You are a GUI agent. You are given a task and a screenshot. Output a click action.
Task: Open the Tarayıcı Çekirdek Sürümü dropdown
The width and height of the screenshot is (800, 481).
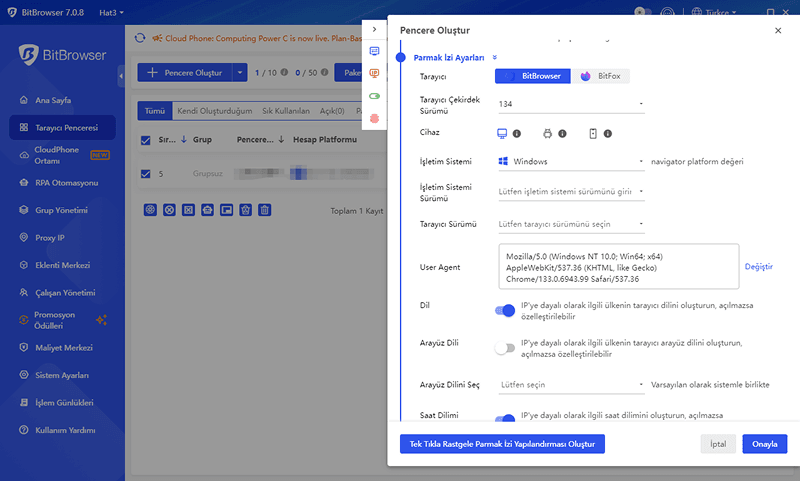pyautogui.click(x=570, y=104)
